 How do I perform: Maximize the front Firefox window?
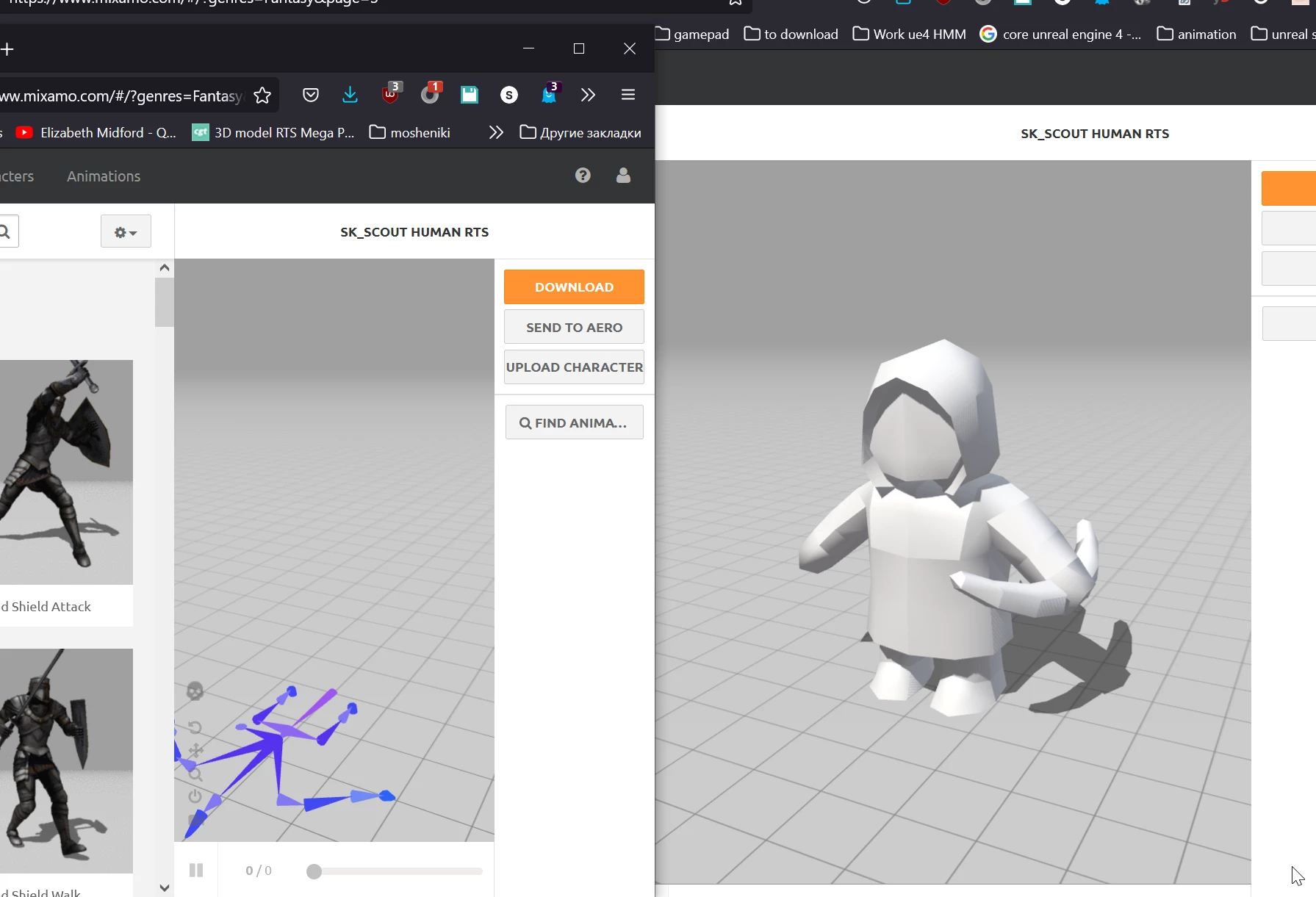click(579, 48)
